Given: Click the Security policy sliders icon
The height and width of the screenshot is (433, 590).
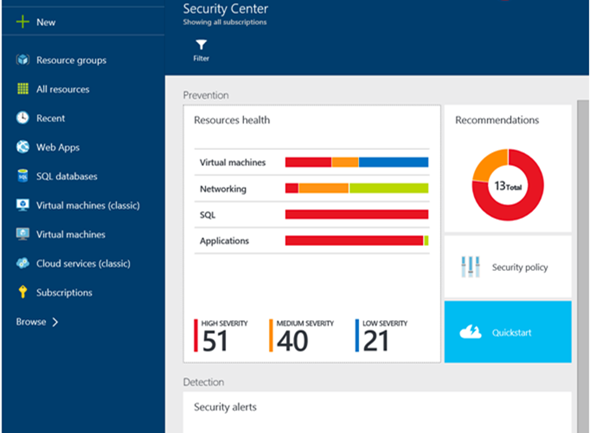Looking at the screenshot, I should tap(470, 267).
